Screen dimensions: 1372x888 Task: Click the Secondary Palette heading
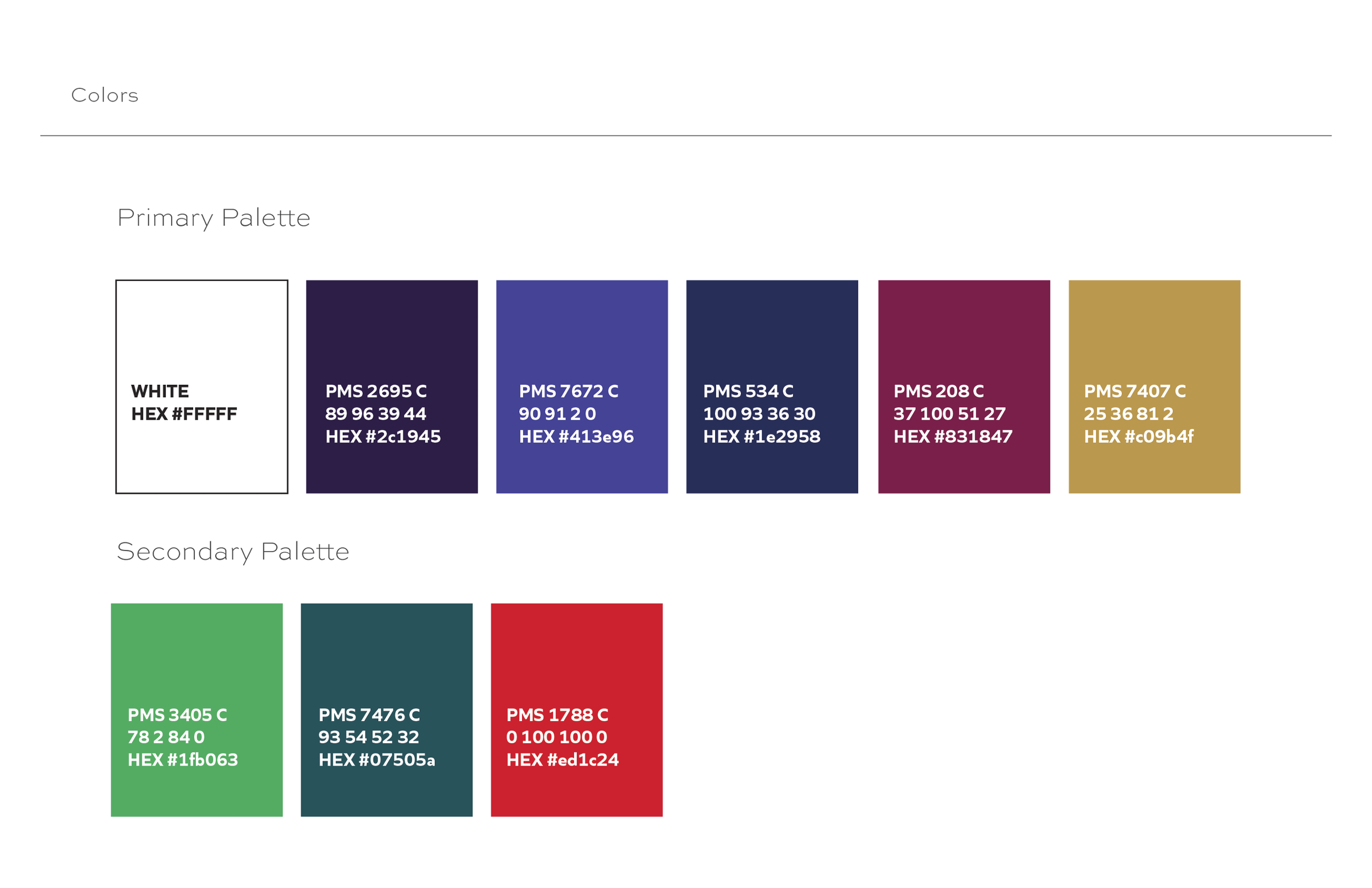tap(233, 552)
